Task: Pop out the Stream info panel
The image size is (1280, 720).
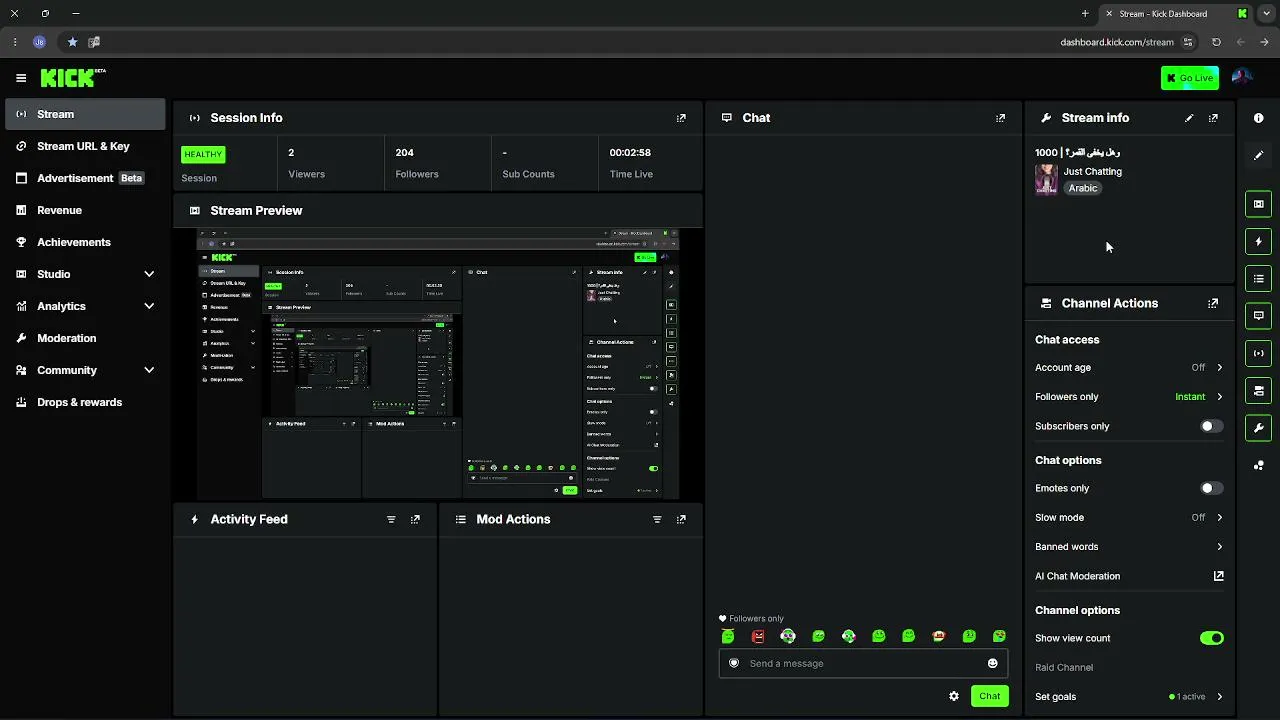Action: [1213, 118]
